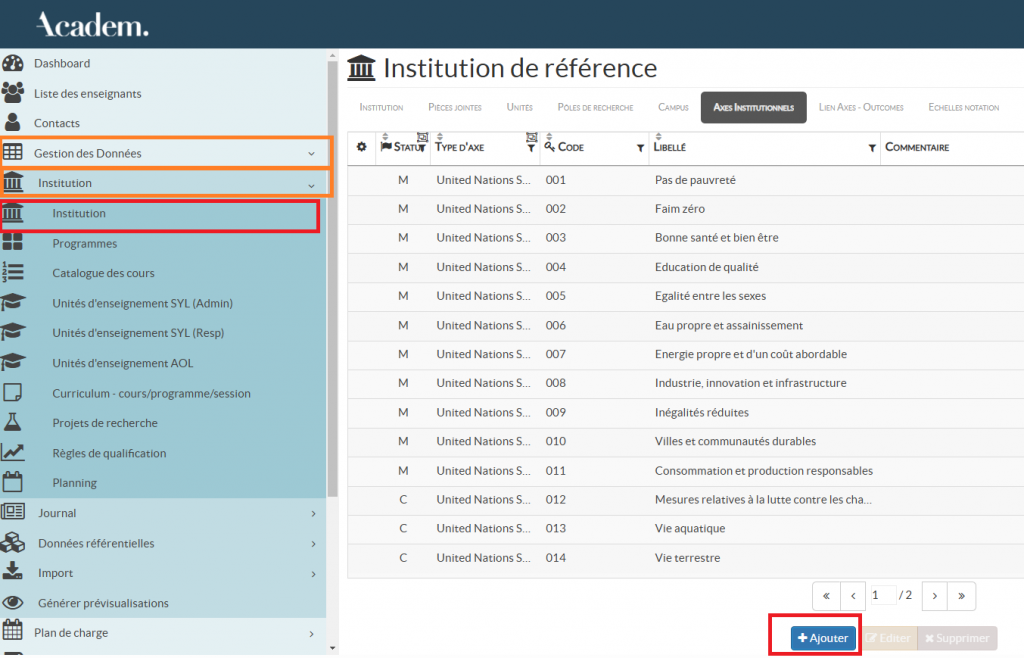Collapse the Gestion des Données section

312,154
